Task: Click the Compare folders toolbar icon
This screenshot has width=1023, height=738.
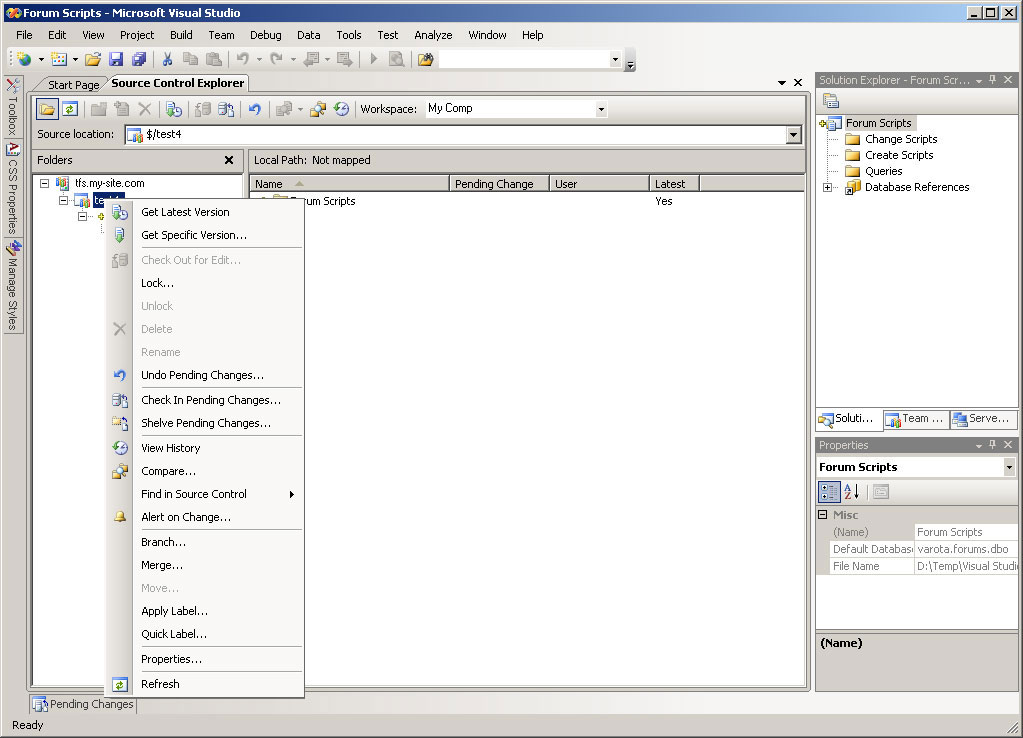Action: [318, 109]
